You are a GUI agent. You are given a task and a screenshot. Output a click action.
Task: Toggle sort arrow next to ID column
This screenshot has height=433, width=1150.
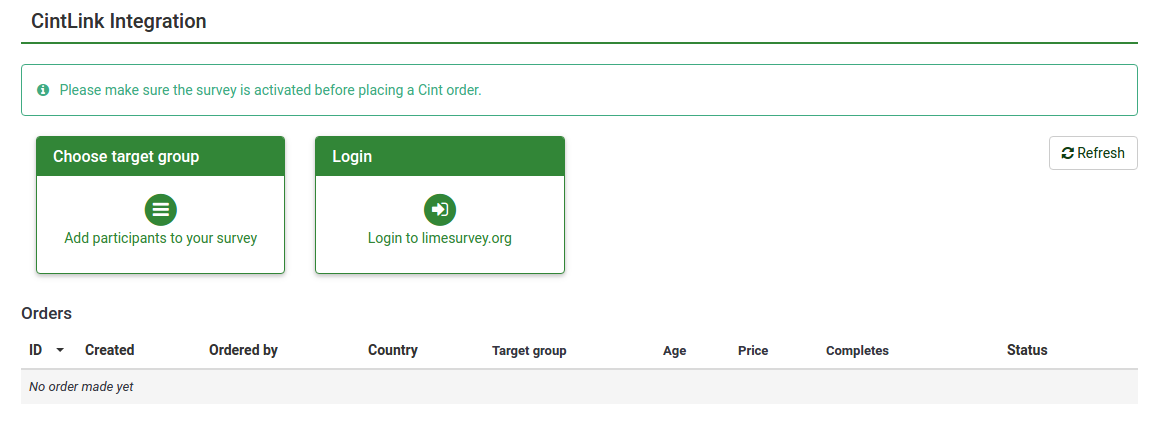coord(60,351)
